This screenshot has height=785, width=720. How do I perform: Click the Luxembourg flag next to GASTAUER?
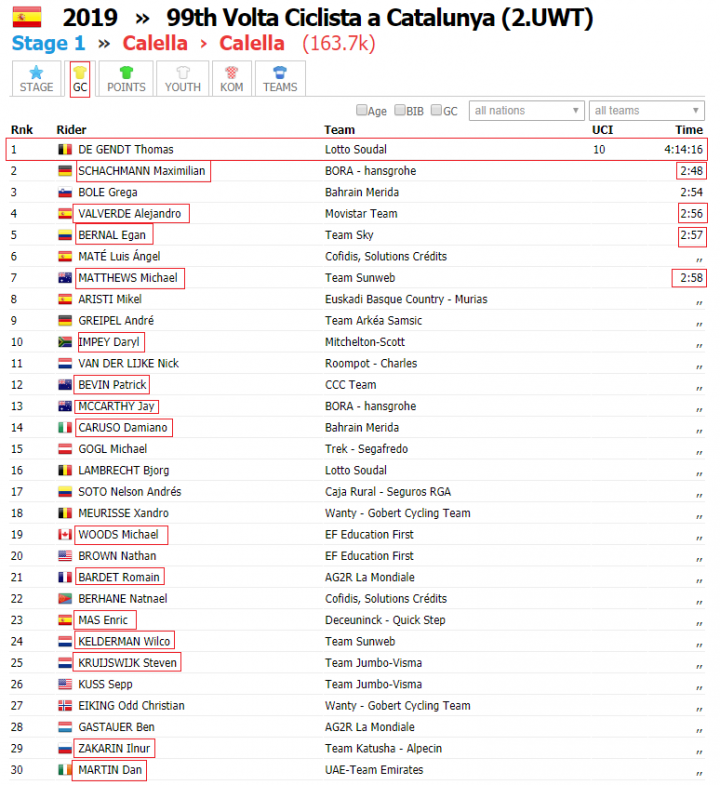pos(65,727)
